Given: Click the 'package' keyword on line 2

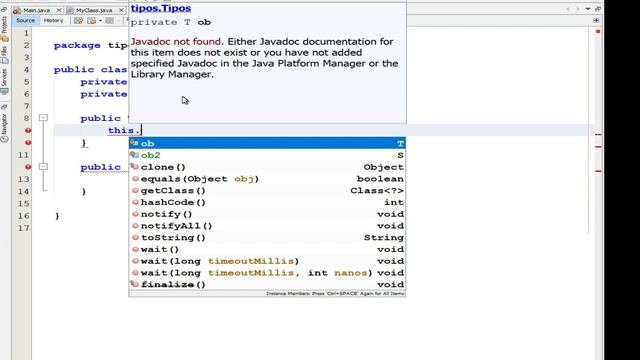Looking at the screenshot, I should point(77,45).
